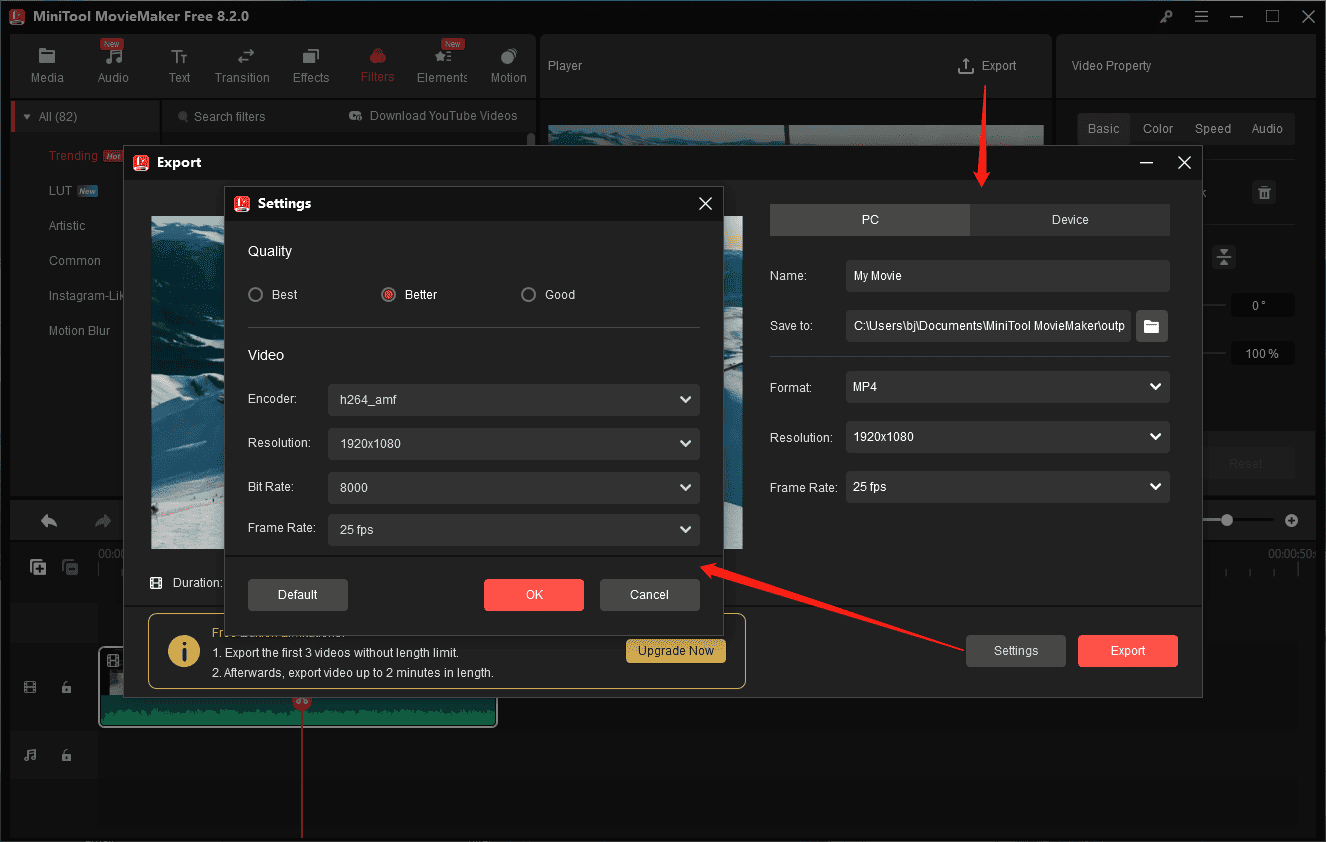
Task: Open the Bit Rate dropdown
Action: coord(514,488)
